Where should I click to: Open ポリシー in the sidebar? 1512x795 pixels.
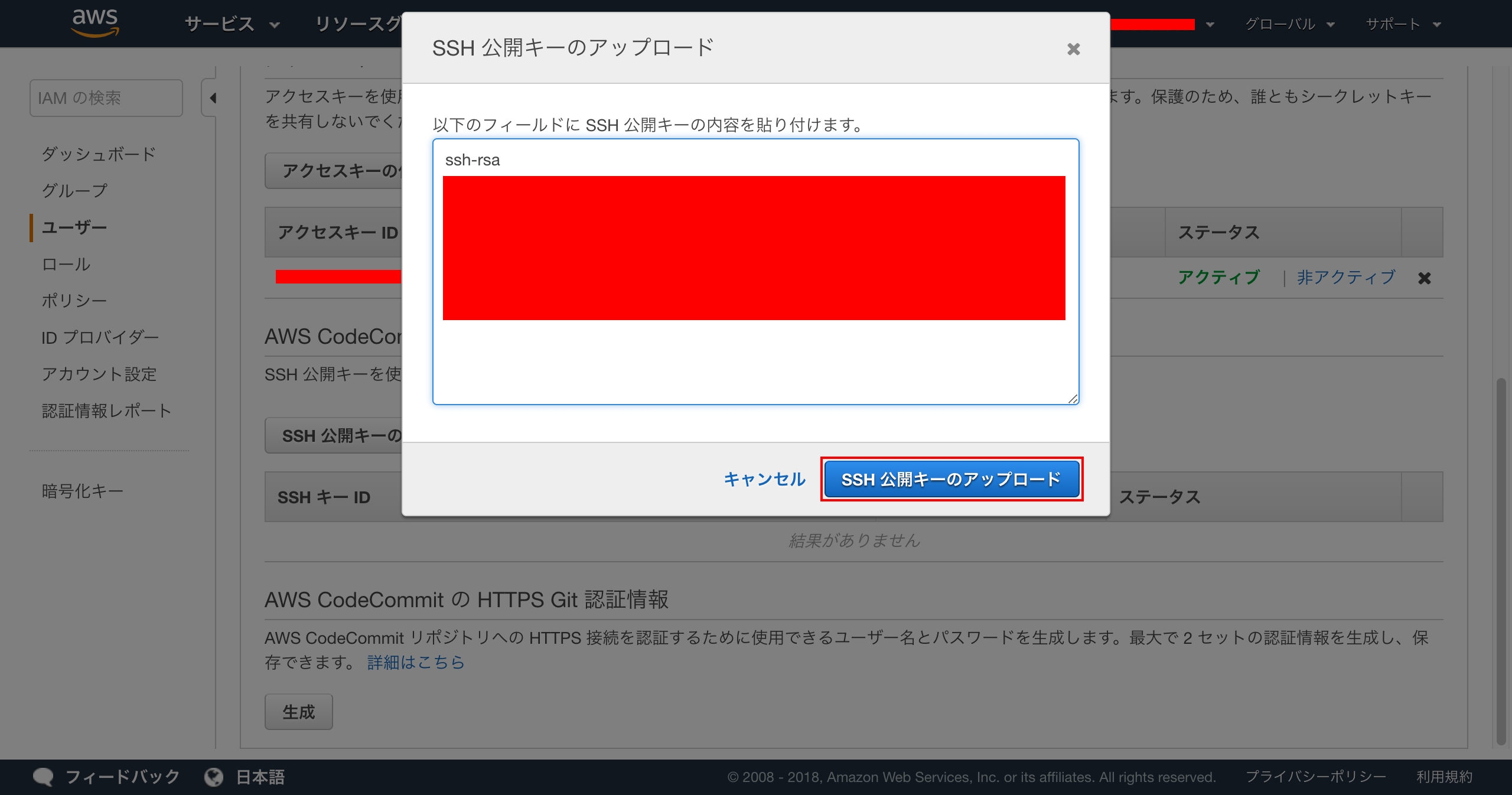coord(74,301)
